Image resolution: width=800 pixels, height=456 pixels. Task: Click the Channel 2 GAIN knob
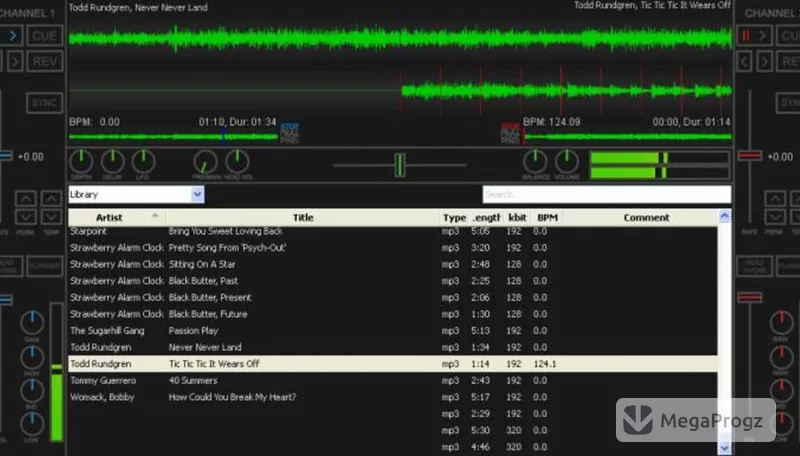[781, 322]
